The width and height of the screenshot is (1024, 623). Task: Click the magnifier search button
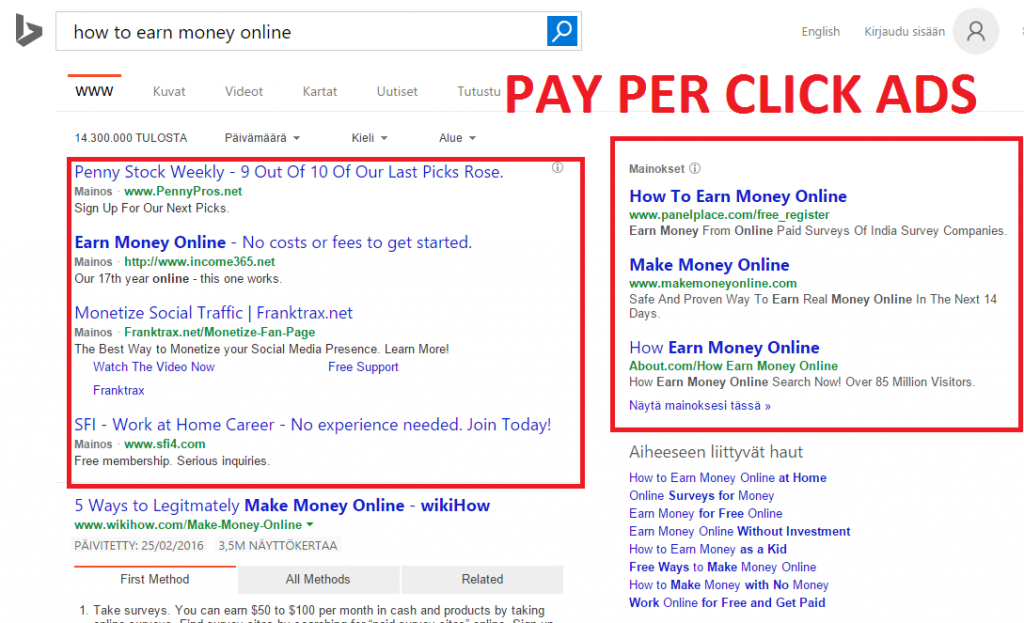click(562, 31)
